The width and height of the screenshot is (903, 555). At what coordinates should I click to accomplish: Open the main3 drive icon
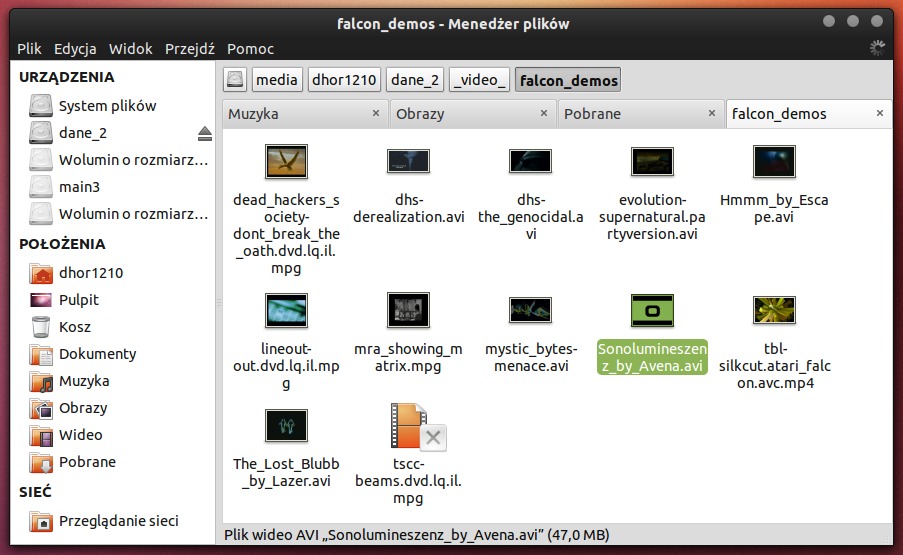[x=41, y=187]
